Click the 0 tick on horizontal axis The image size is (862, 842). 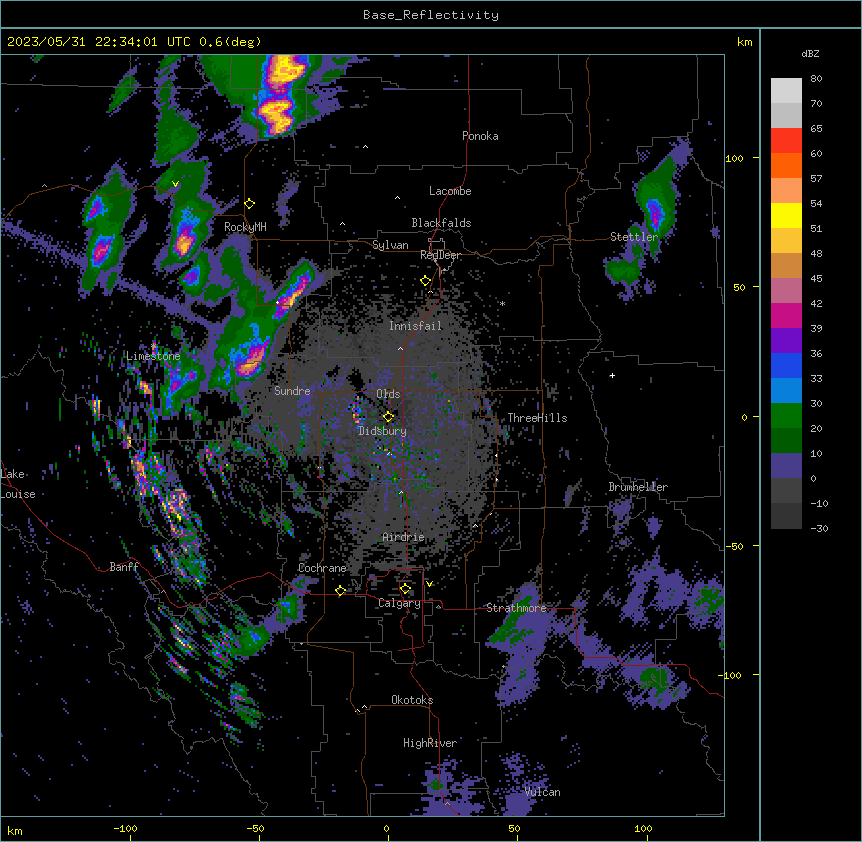click(x=386, y=828)
